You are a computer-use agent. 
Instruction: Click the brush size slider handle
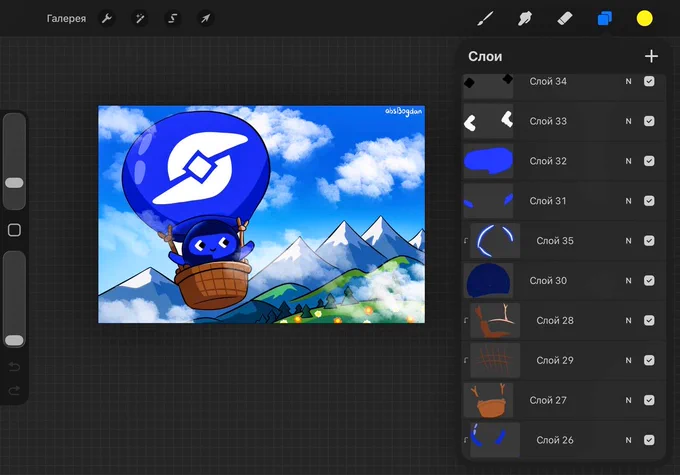(x=14, y=183)
